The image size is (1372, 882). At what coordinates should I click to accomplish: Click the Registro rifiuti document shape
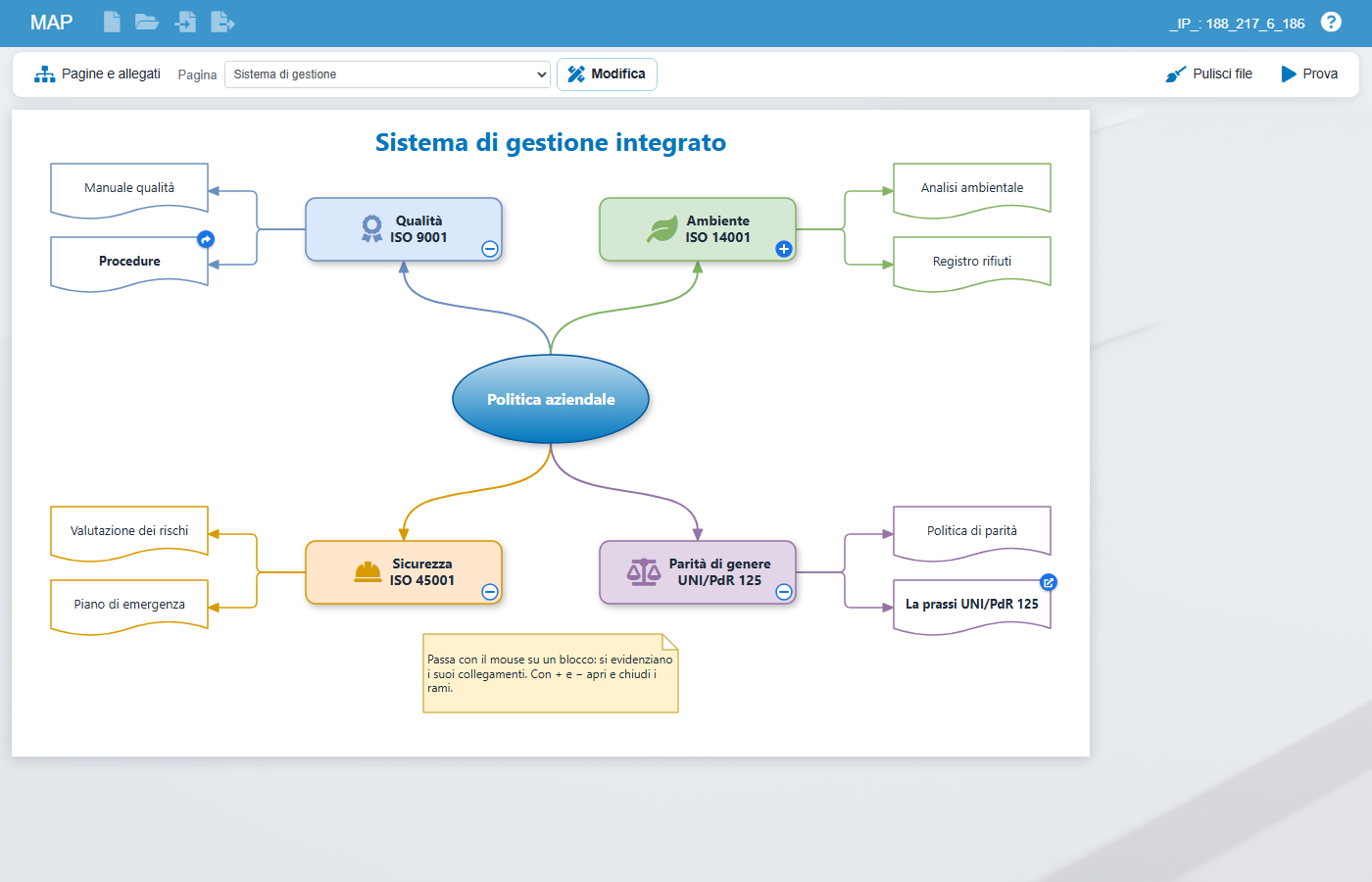coord(972,264)
